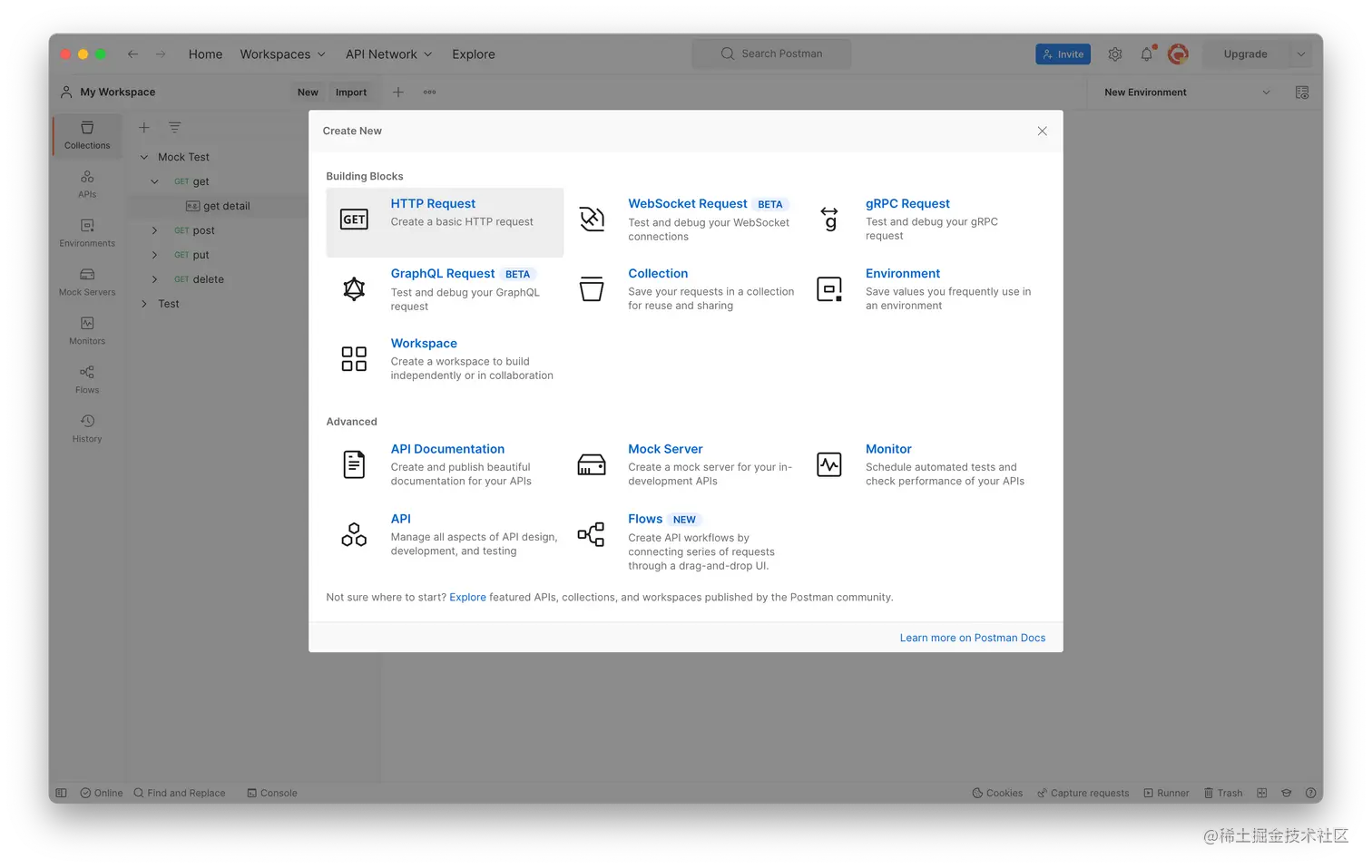
Task: Click the filter icon in collections panel
Action: coord(175,128)
